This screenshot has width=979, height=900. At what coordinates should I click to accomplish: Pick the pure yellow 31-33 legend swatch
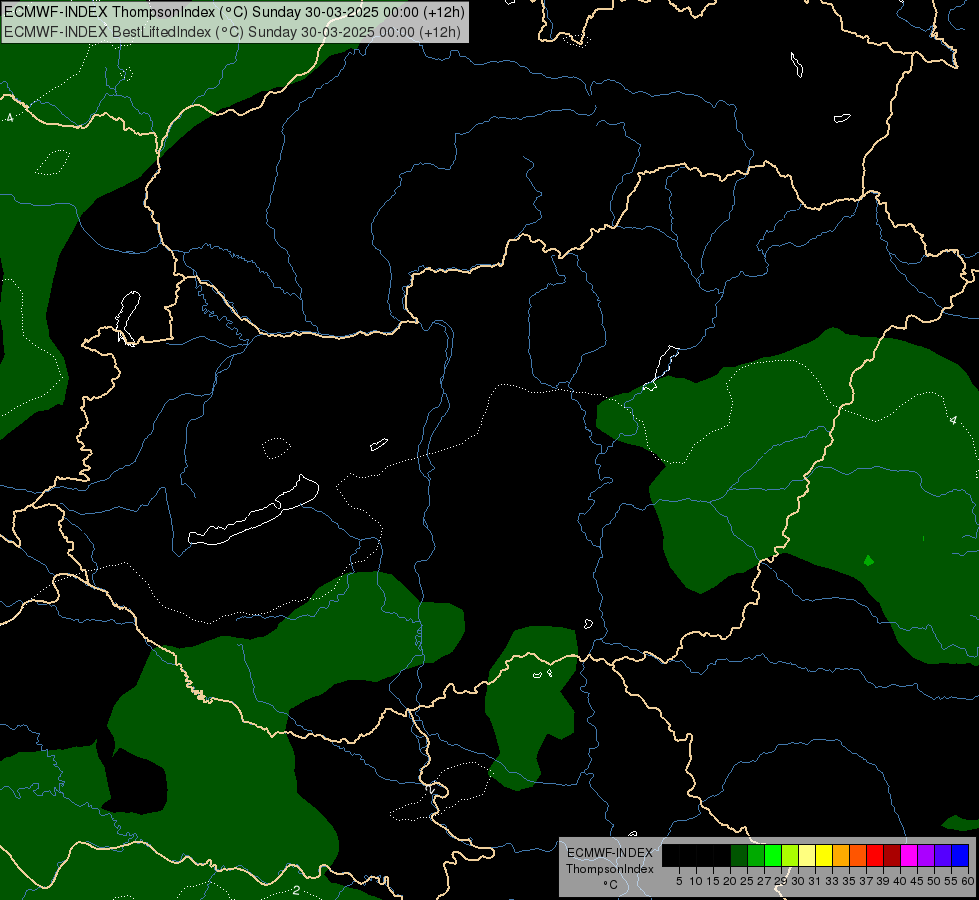(824, 856)
